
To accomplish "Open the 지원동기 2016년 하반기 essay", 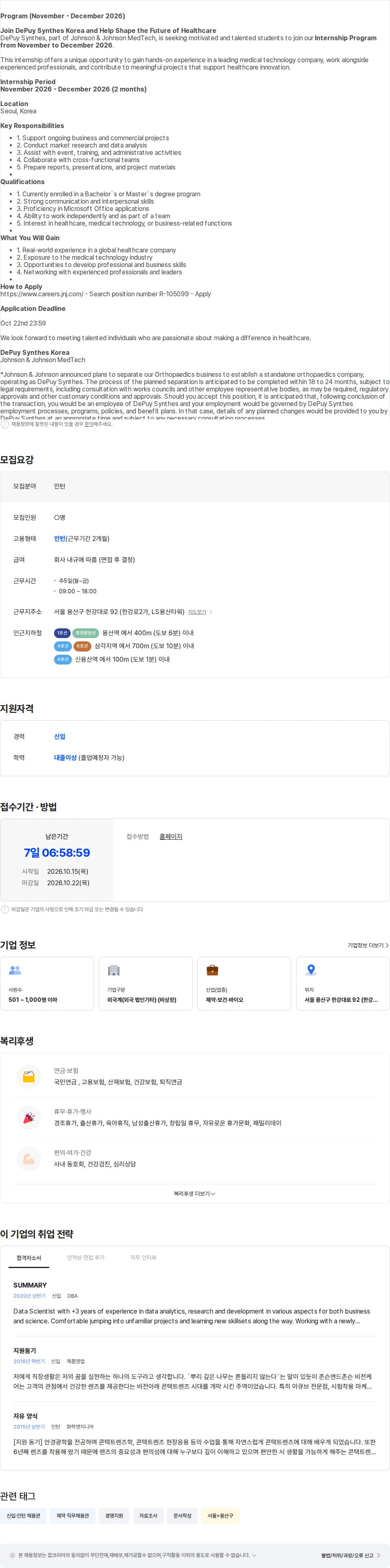I will click(195, 1369).
